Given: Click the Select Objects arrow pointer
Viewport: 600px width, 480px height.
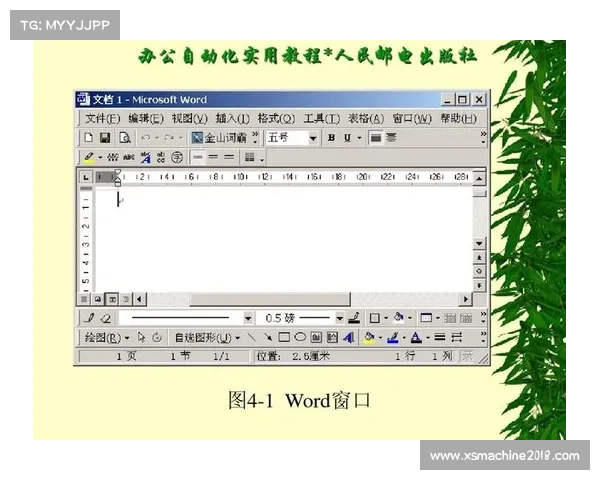Looking at the screenshot, I should tap(141, 337).
